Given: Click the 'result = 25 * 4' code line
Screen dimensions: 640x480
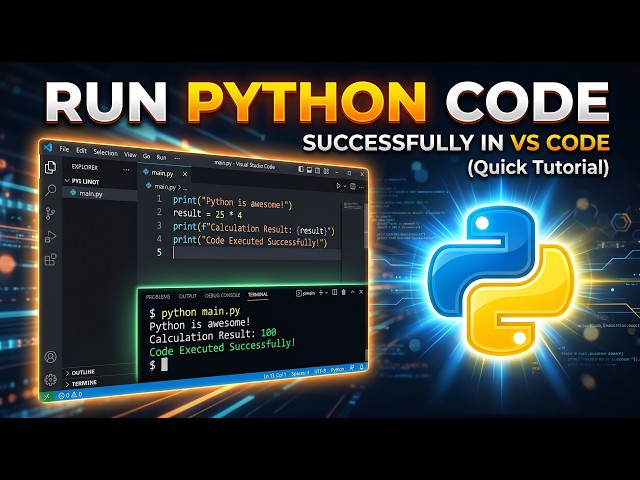Looking at the screenshot, I should click(x=207, y=214).
